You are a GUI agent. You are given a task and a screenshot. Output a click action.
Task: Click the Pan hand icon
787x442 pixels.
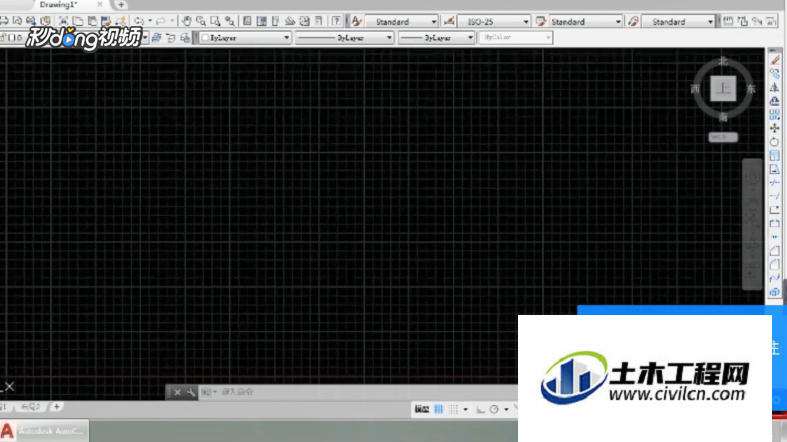tap(186, 21)
